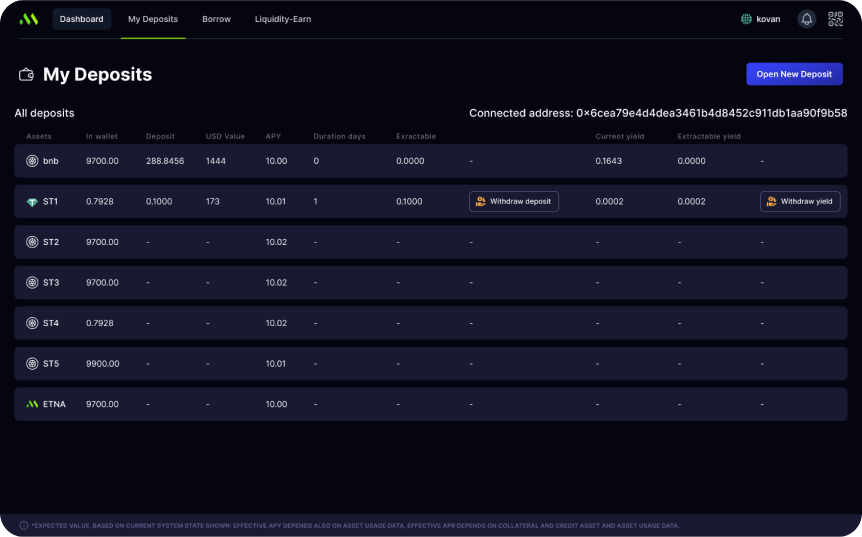
Task: Click the ST1 diamond asset icon
Action: (x=32, y=202)
